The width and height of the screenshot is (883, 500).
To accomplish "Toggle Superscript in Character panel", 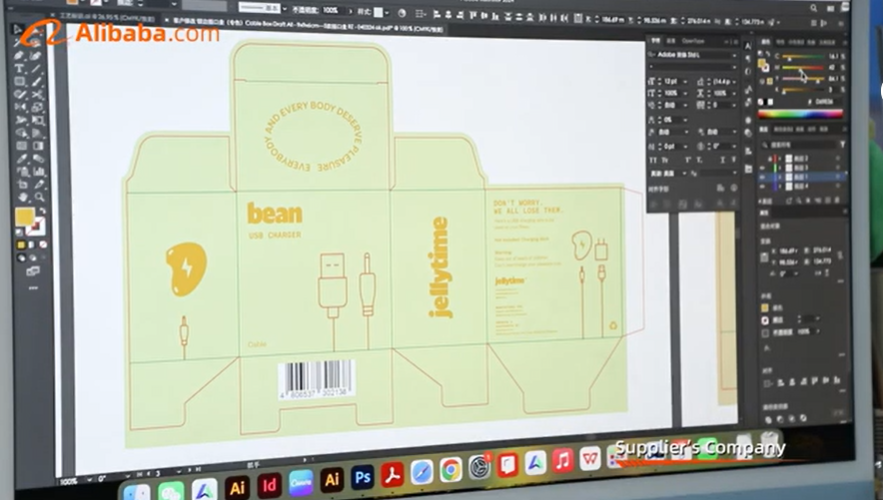I will pos(688,160).
